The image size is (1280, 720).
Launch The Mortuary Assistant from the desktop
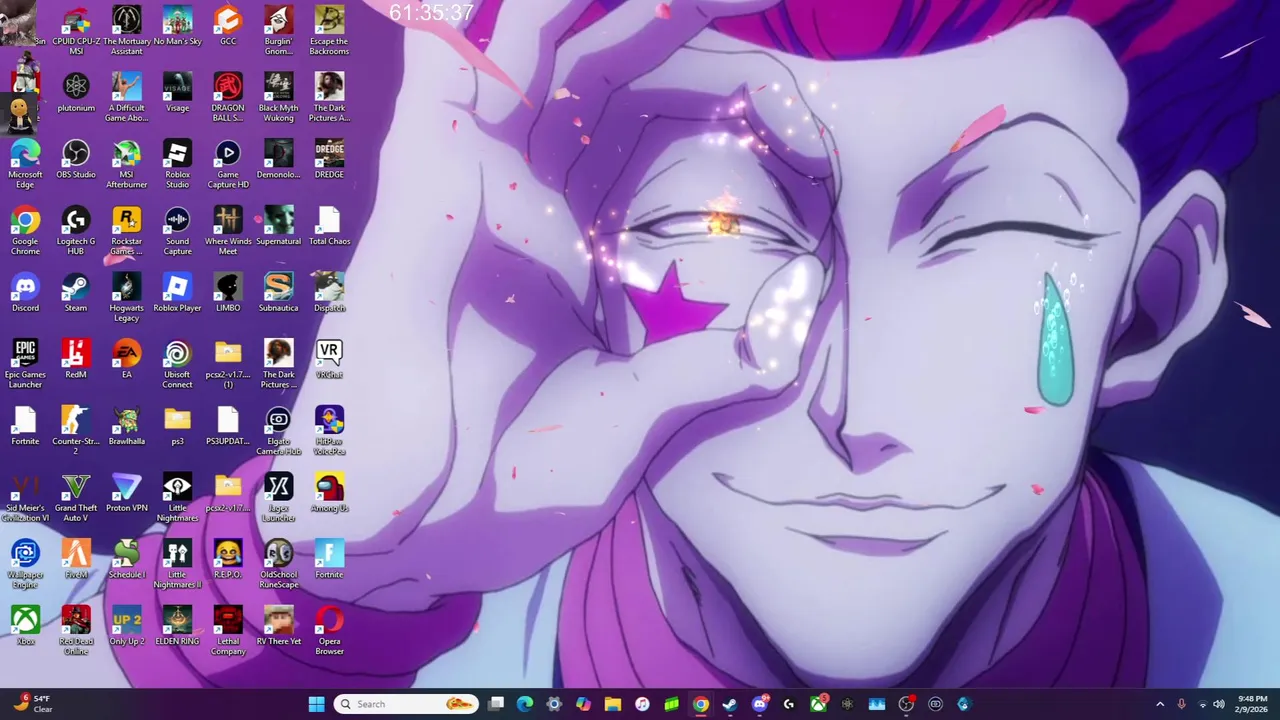click(127, 30)
